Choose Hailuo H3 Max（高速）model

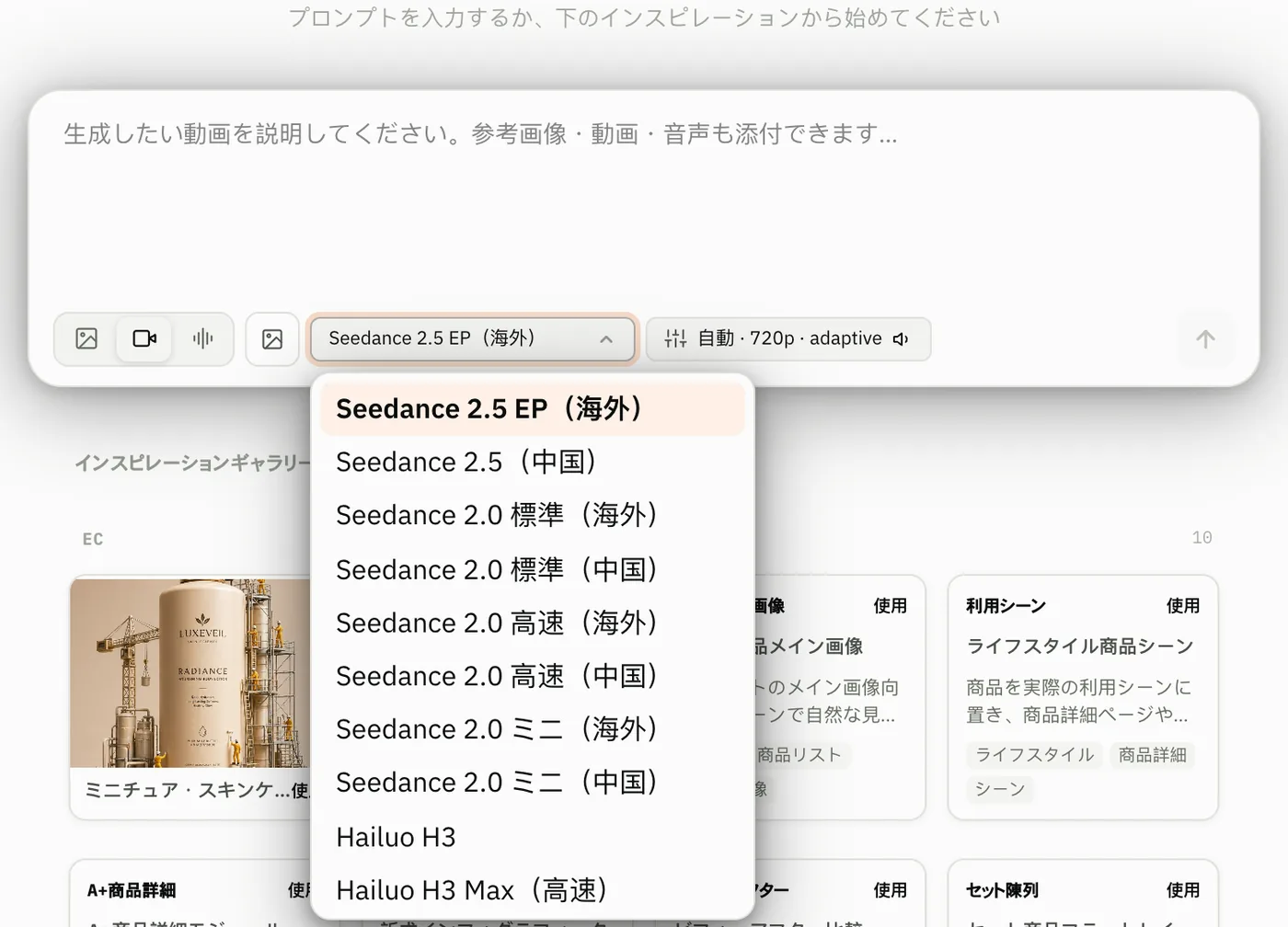532,890
